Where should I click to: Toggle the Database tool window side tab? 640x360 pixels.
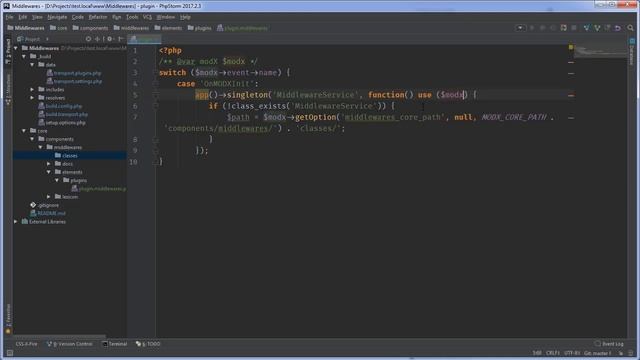[632, 51]
